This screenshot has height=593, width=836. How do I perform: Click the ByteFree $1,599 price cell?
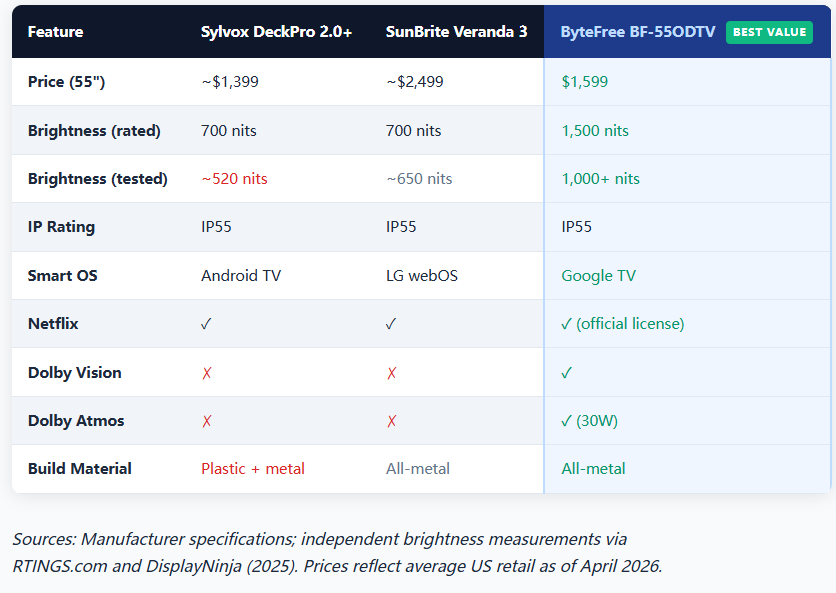584,82
